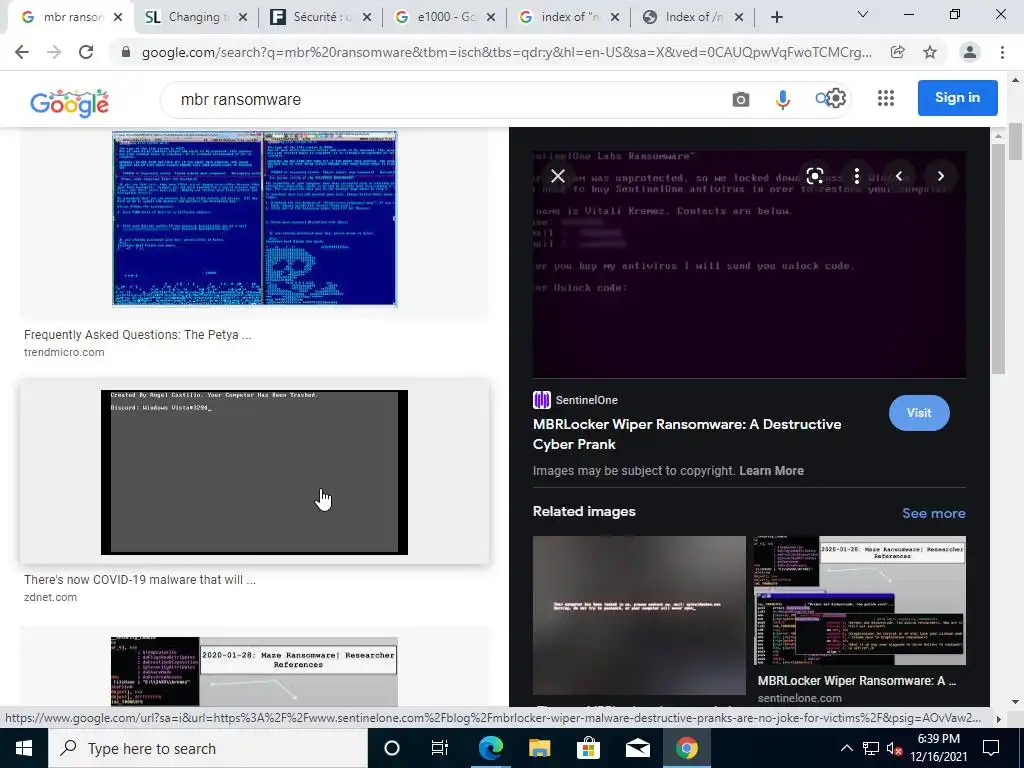Open blurry locked computer related image
Viewport: 1024px width, 768px height.
click(639, 615)
